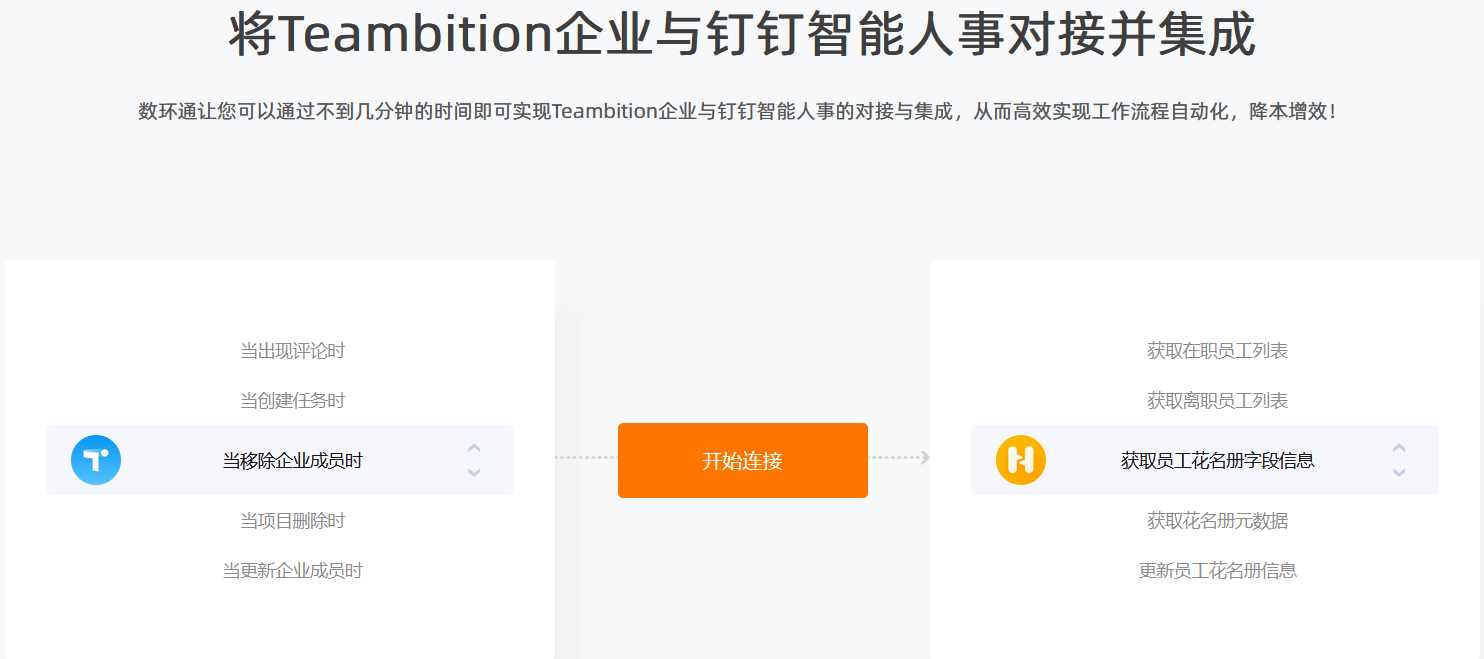Choose 获取花名册元数据 action option
The height and width of the screenshot is (659, 1484).
[1217, 521]
